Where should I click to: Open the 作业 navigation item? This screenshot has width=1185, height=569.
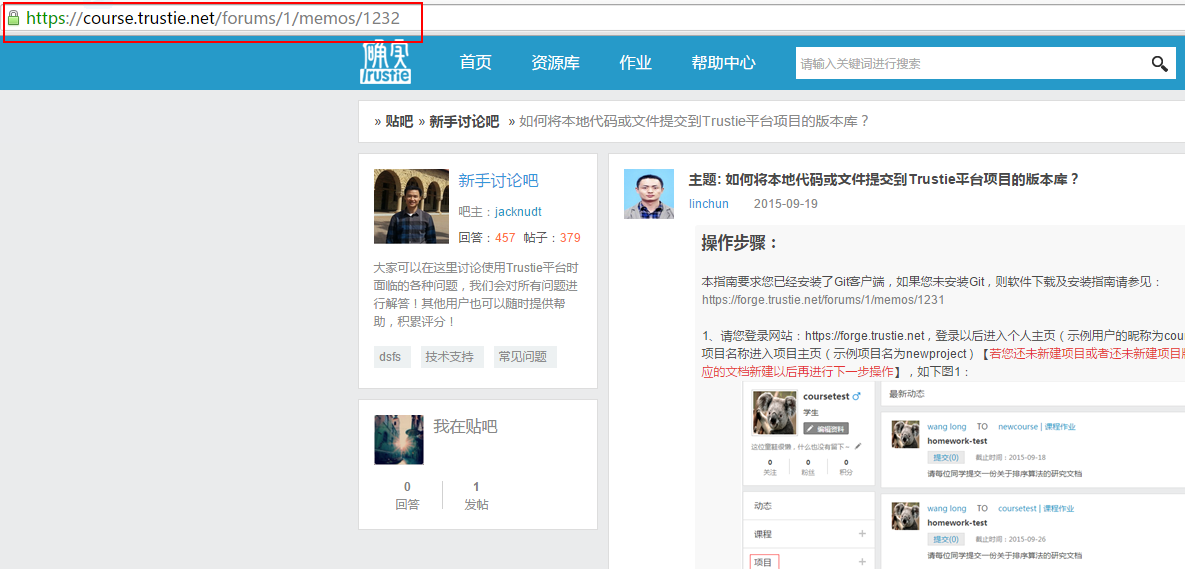coord(636,63)
